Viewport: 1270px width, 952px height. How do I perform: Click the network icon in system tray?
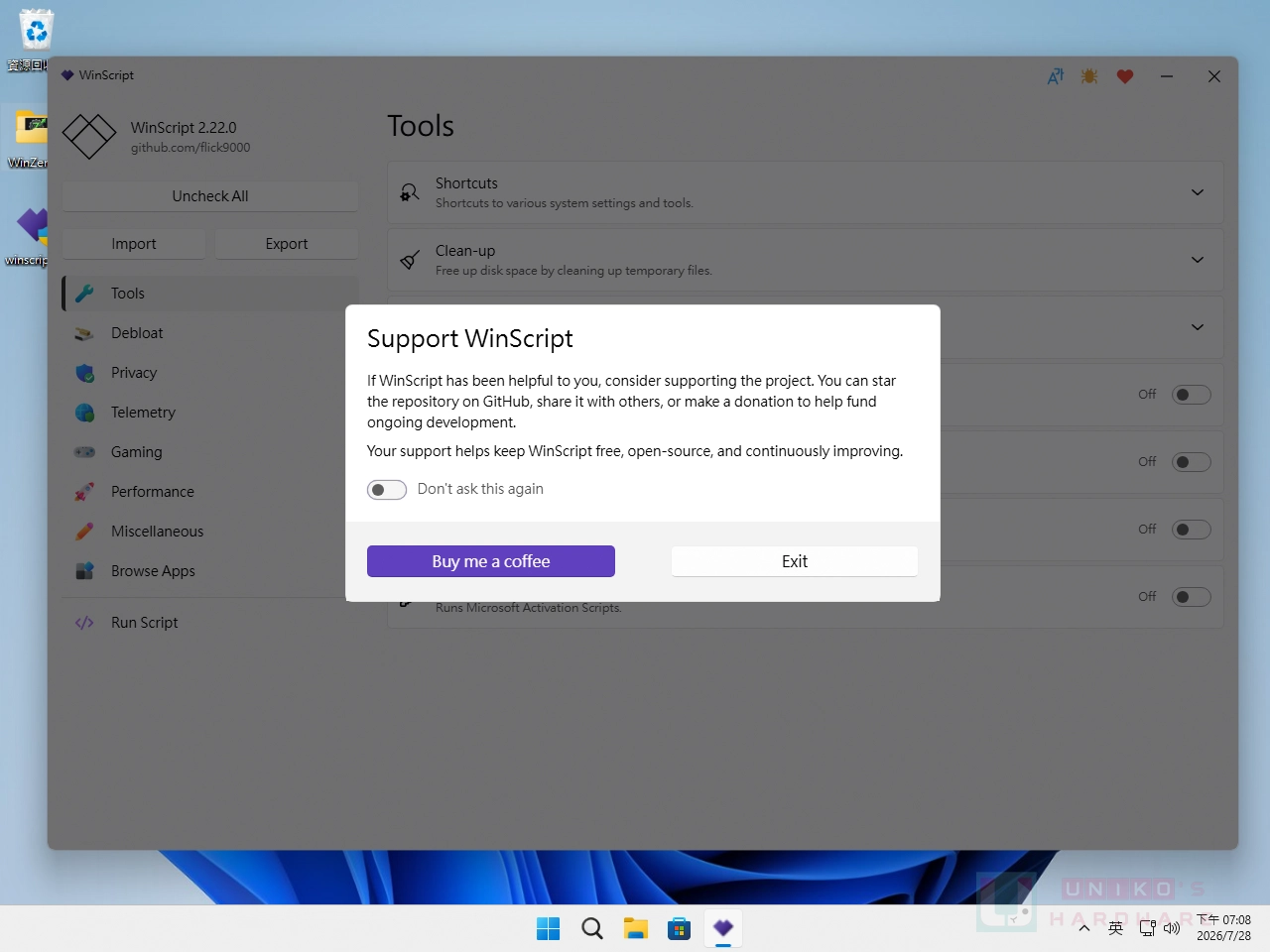click(1147, 928)
